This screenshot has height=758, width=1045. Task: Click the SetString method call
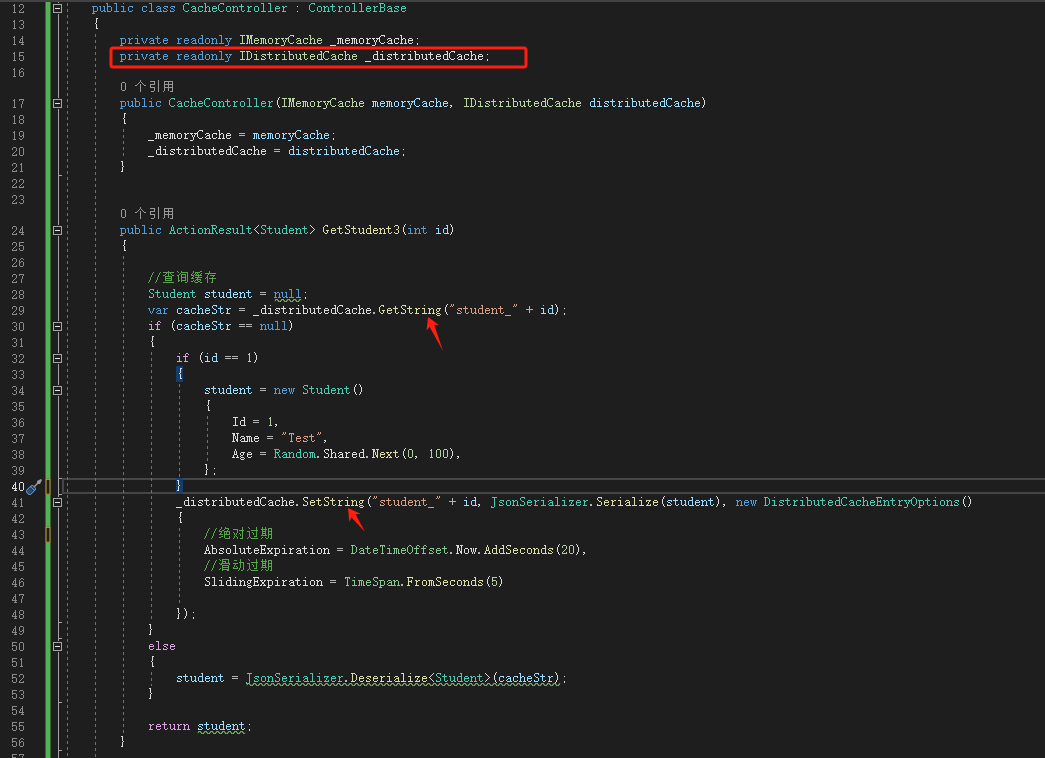tap(333, 502)
